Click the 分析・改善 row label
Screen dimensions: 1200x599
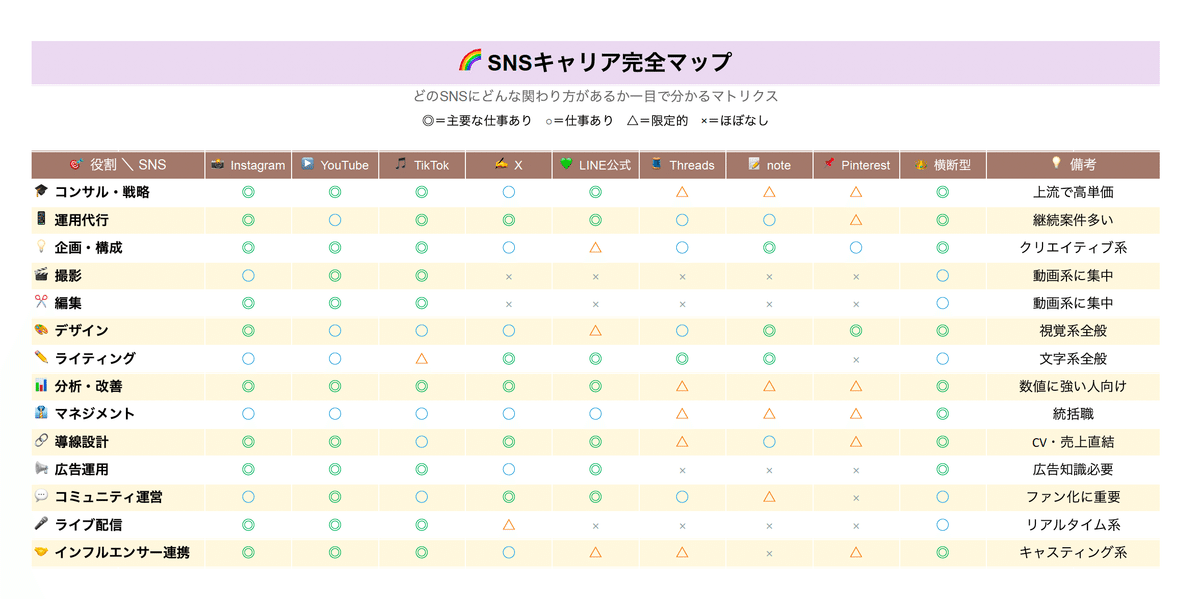pos(88,386)
